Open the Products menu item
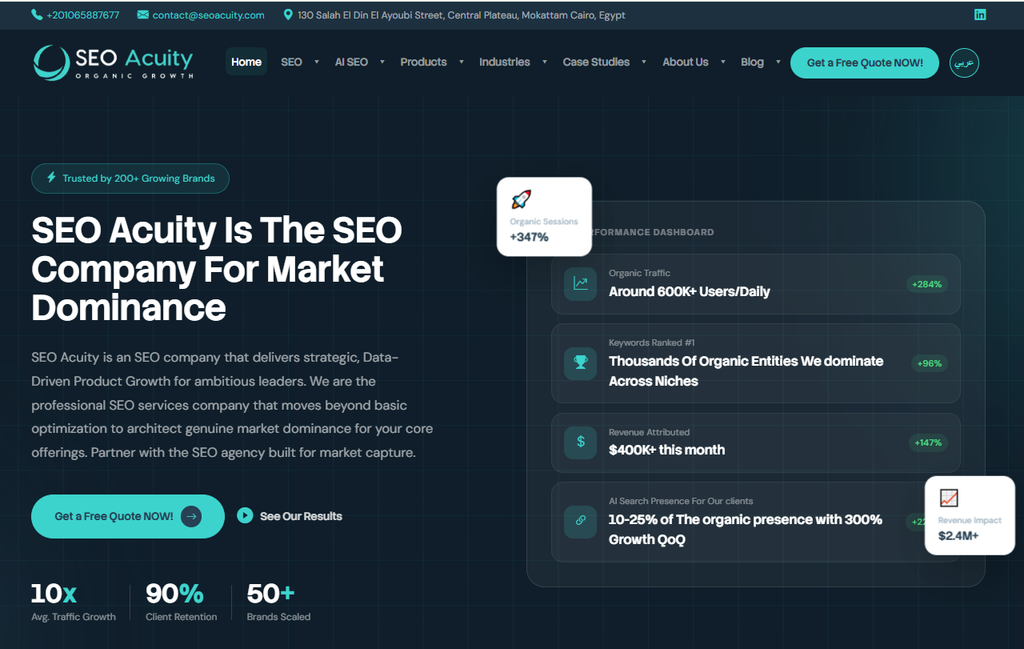 point(423,62)
